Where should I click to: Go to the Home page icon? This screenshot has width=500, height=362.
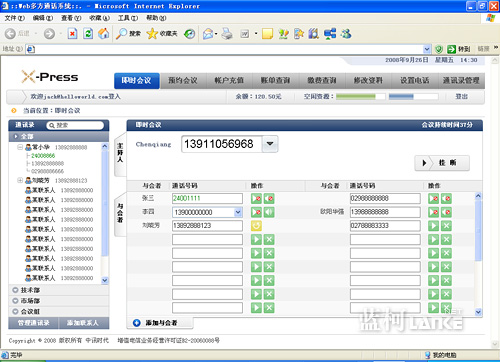[104, 33]
